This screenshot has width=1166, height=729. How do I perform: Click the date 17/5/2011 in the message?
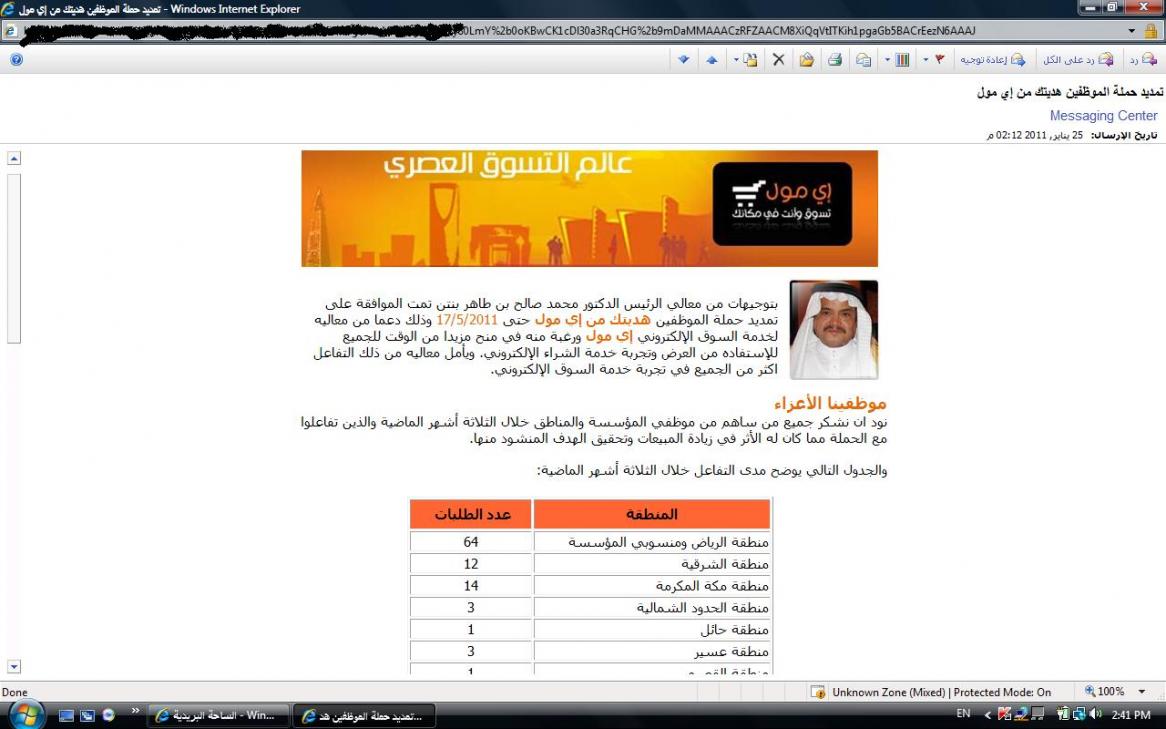[466, 321]
